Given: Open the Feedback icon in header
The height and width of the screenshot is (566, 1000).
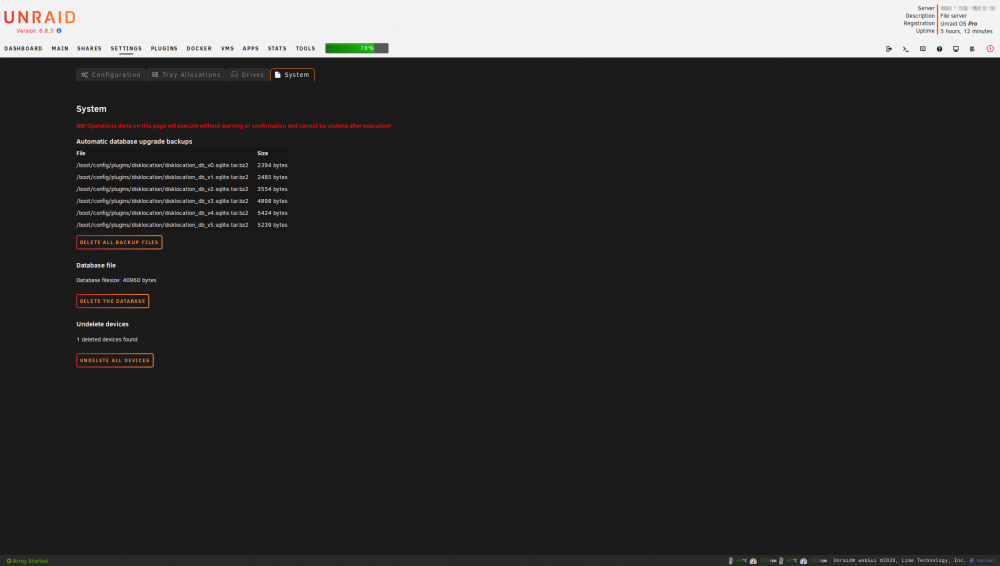Looking at the screenshot, I should pos(922,48).
